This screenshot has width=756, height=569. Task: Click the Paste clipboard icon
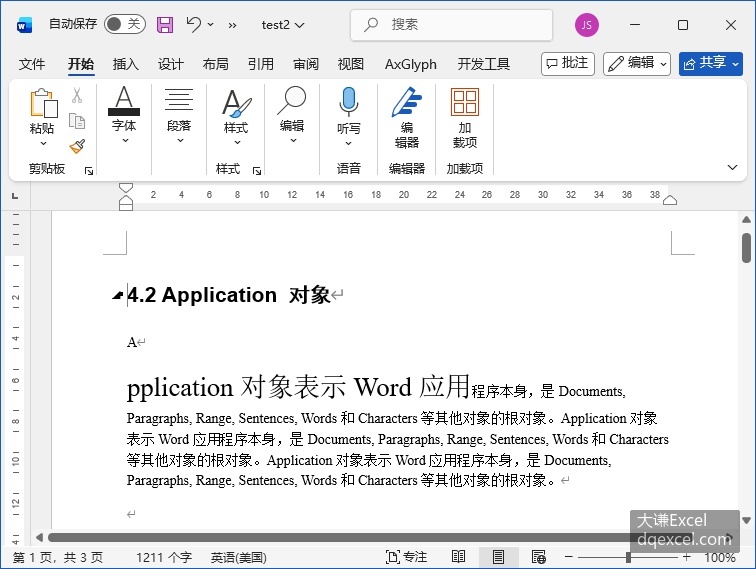click(43, 102)
